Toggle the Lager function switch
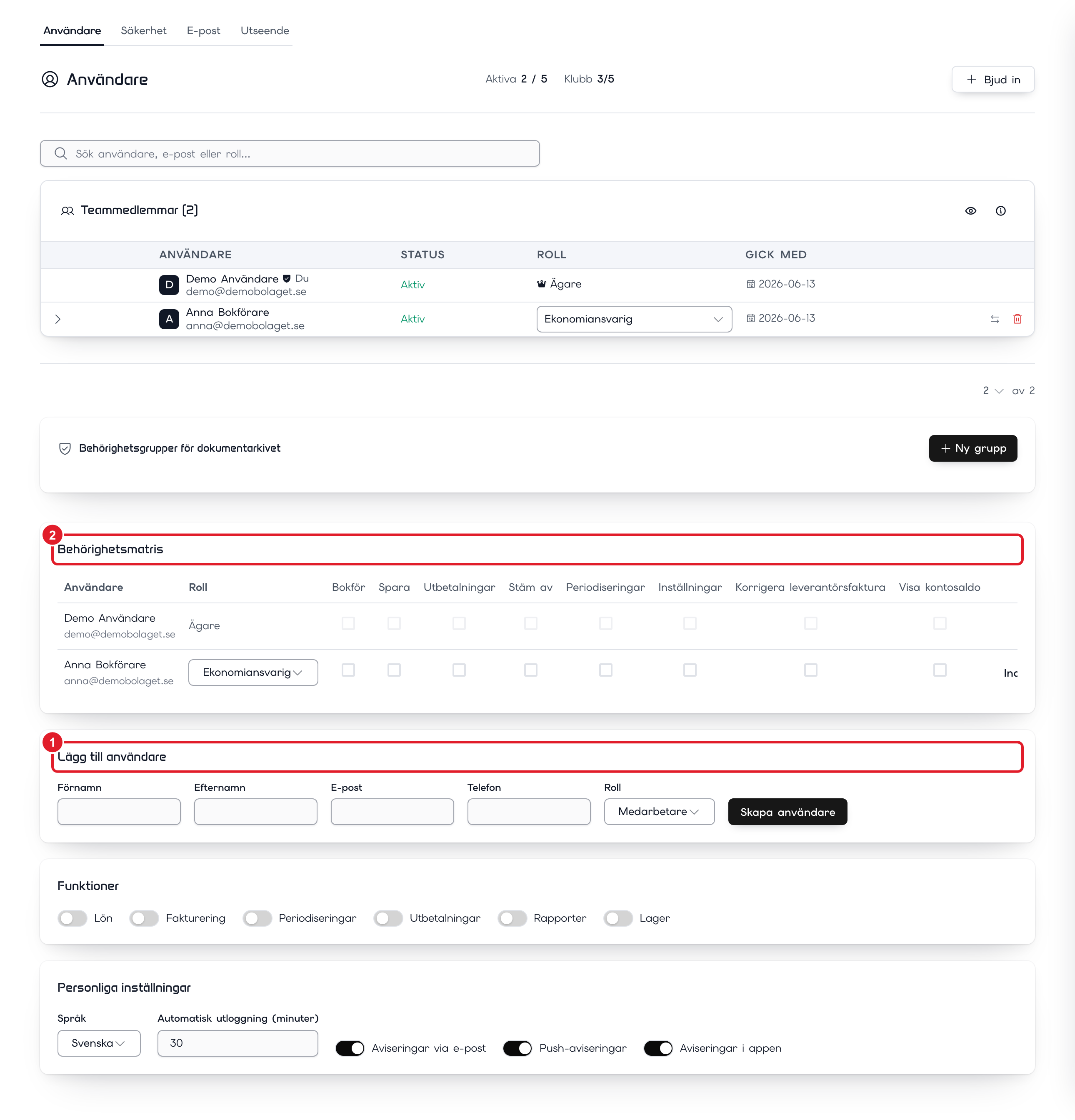 (x=618, y=918)
